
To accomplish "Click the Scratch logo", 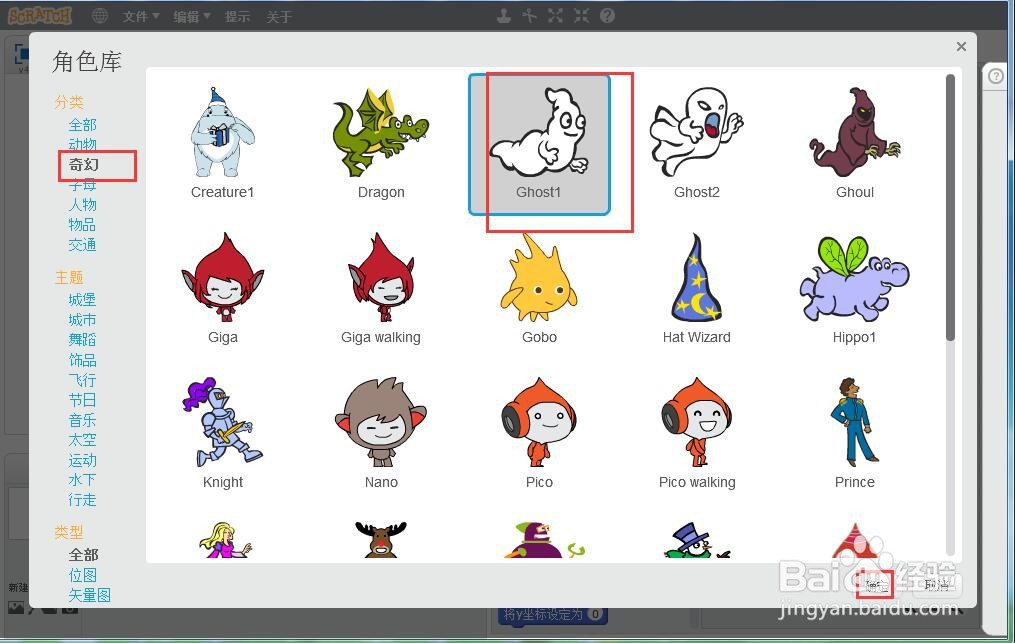I will [x=39, y=16].
